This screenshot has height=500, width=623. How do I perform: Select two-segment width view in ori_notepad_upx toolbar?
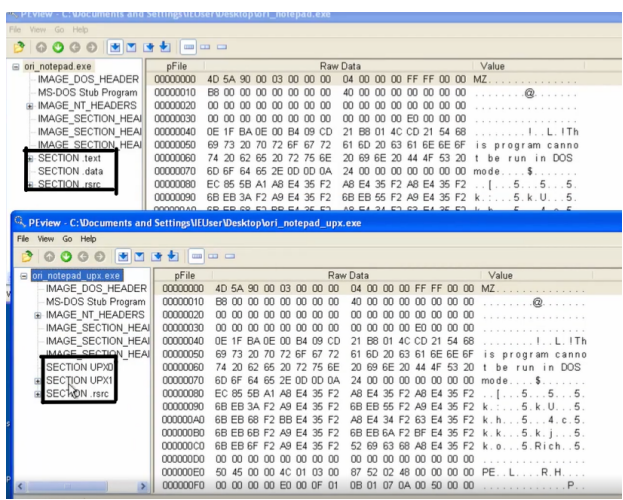(x=213, y=256)
